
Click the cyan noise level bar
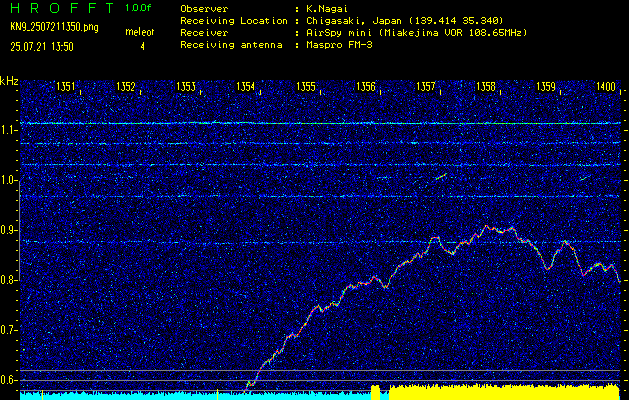tap(195, 395)
